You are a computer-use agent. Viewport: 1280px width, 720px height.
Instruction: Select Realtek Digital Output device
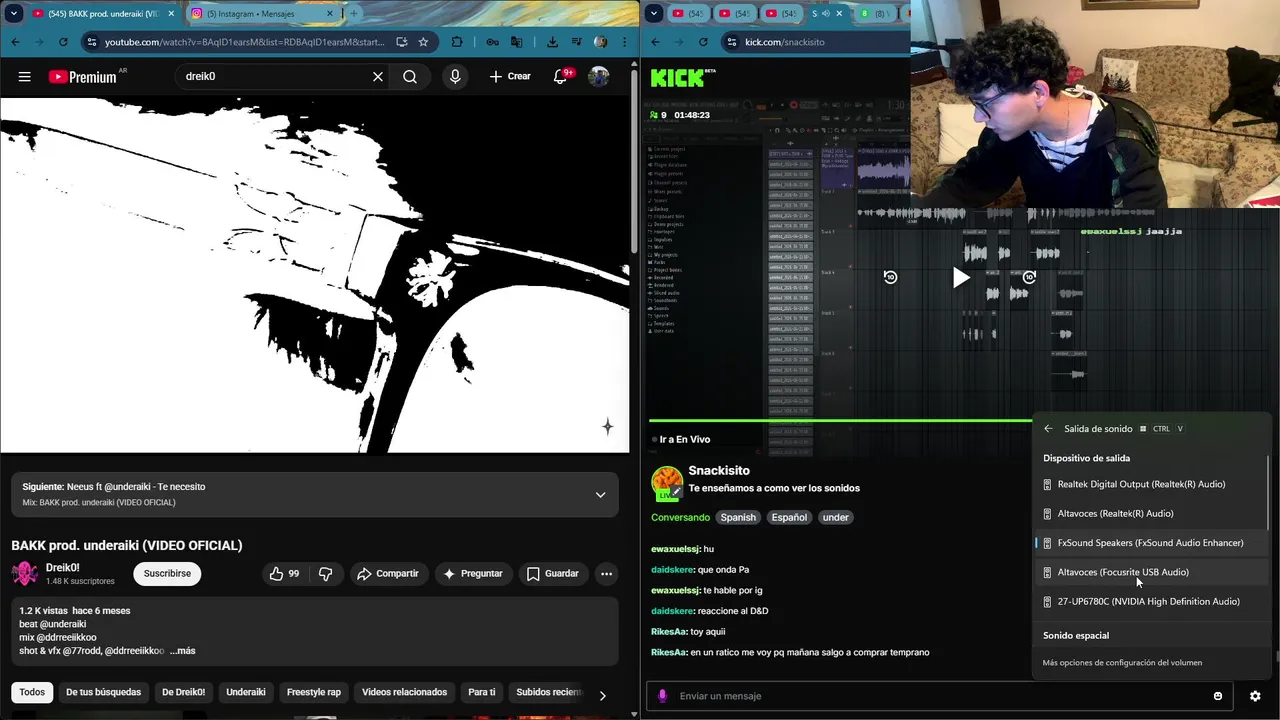tap(1151, 484)
